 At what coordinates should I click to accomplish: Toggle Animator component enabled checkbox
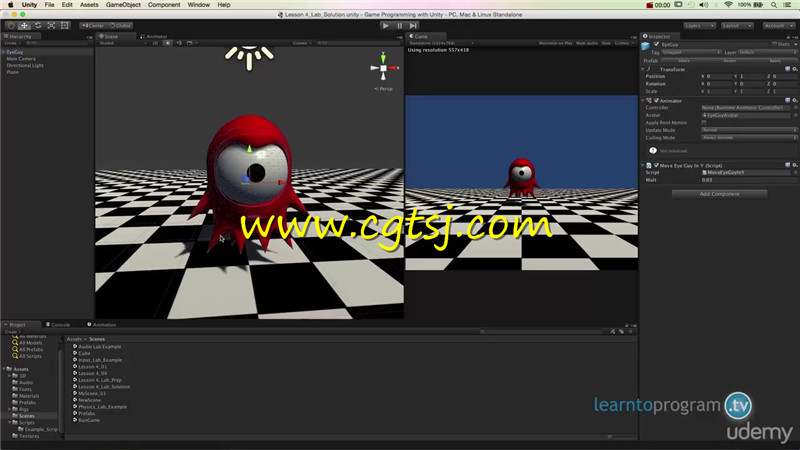coord(657,101)
